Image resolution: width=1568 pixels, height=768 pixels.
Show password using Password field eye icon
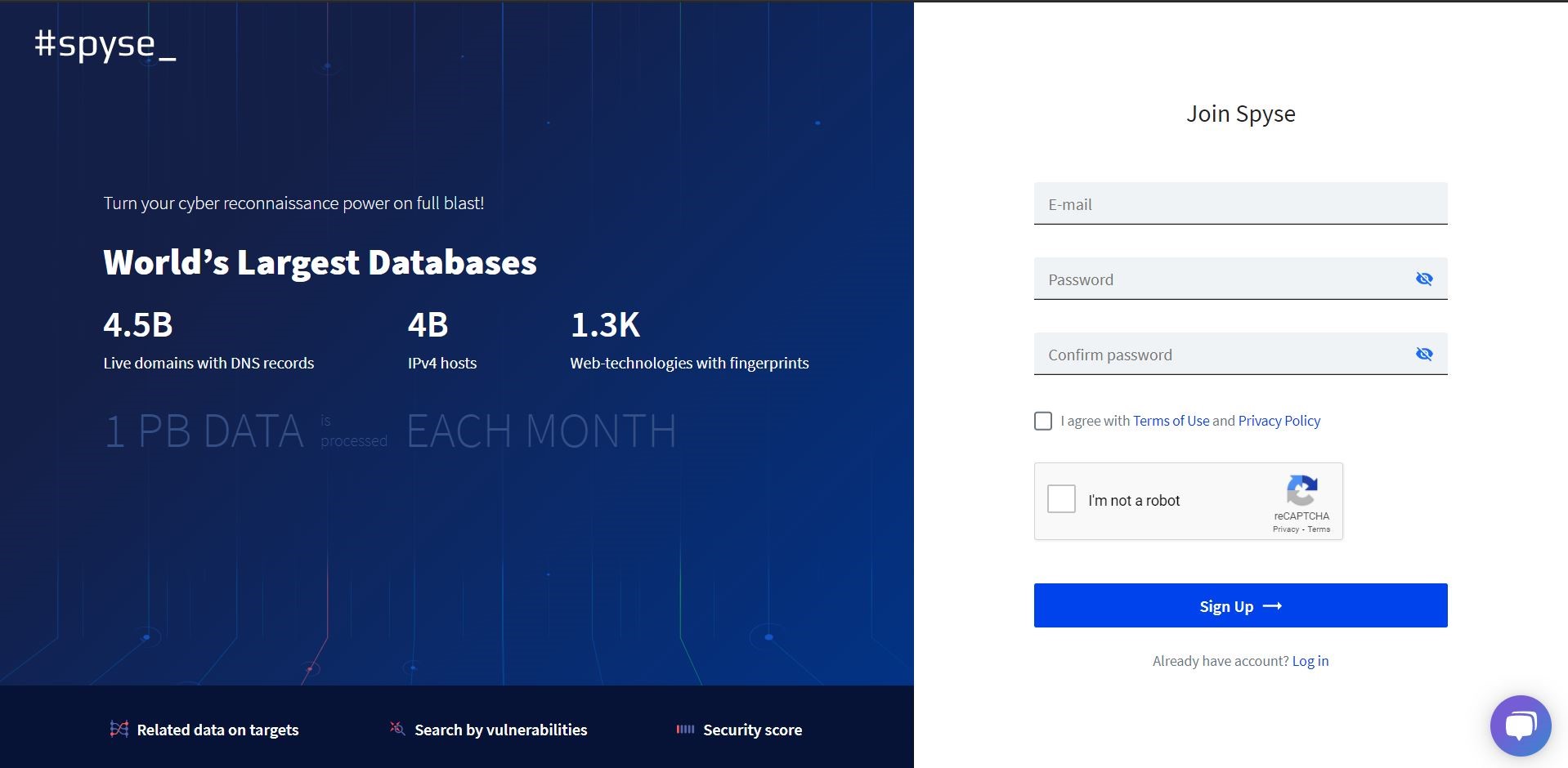click(x=1423, y=279)
